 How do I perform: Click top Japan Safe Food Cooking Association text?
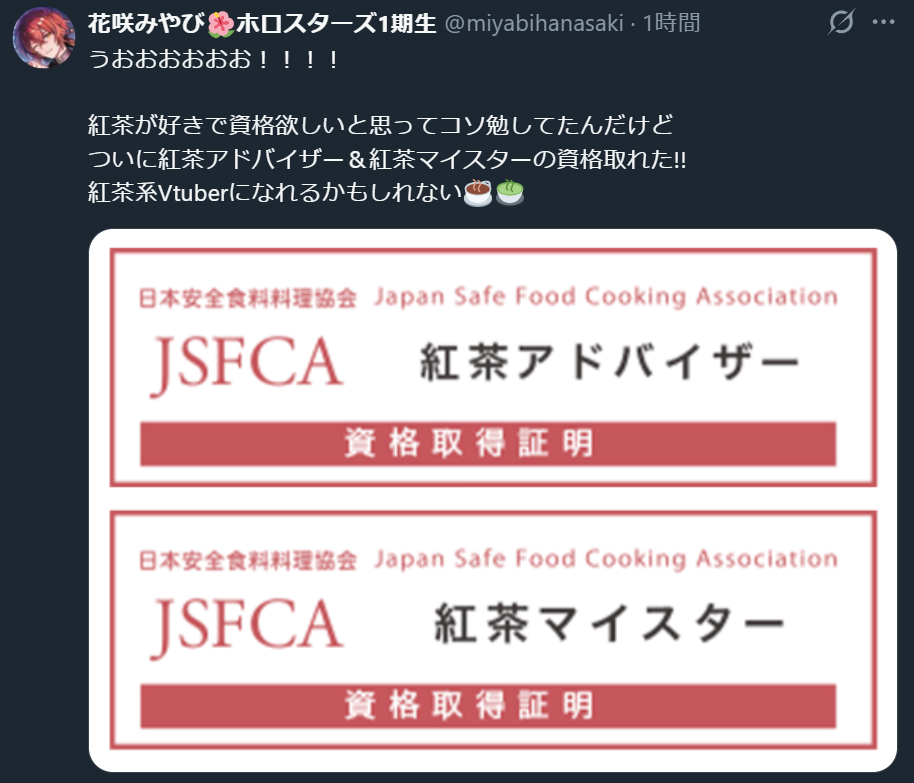606,297
